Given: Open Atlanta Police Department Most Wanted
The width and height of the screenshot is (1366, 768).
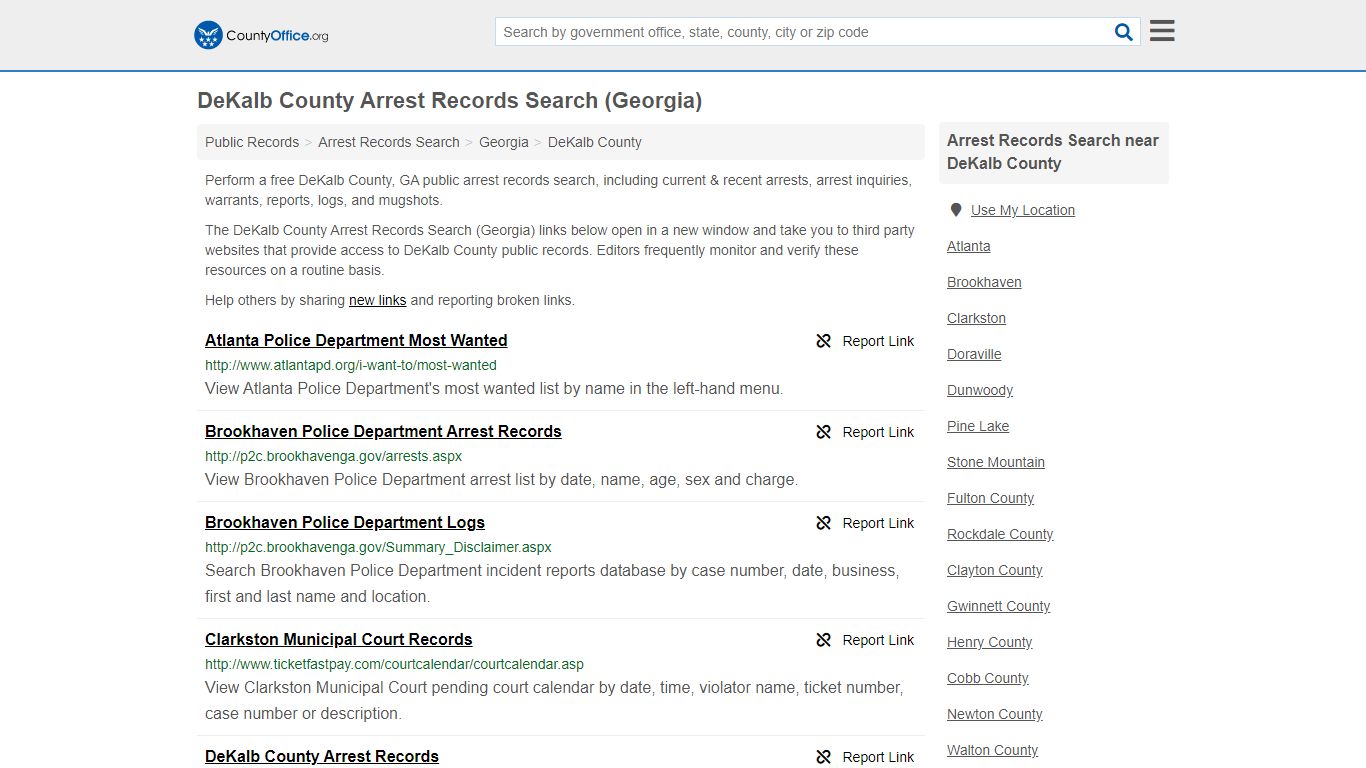Looking at the screenshot, I should pyautogui.click(x=356, y=341).
